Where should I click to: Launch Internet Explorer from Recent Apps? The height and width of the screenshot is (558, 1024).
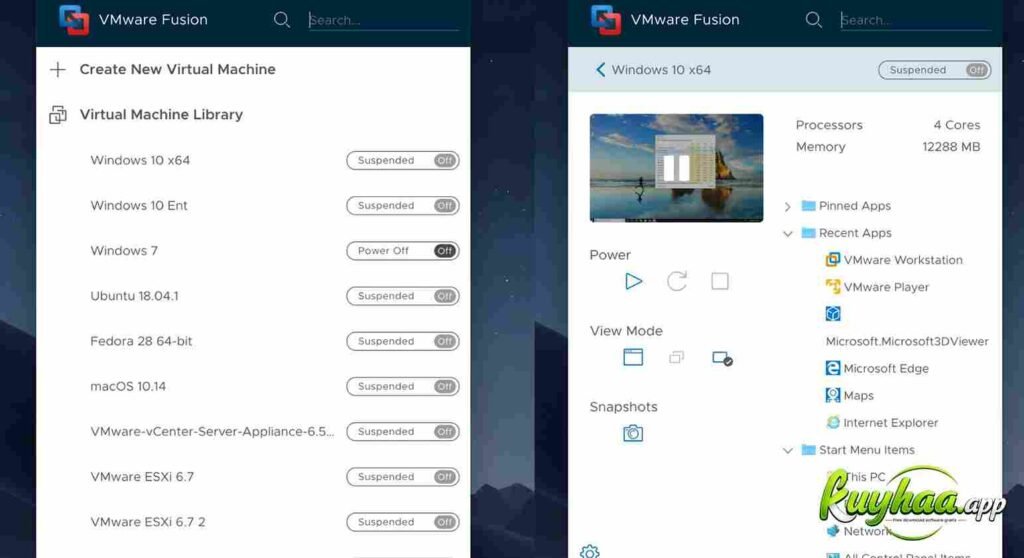[890, 422]
